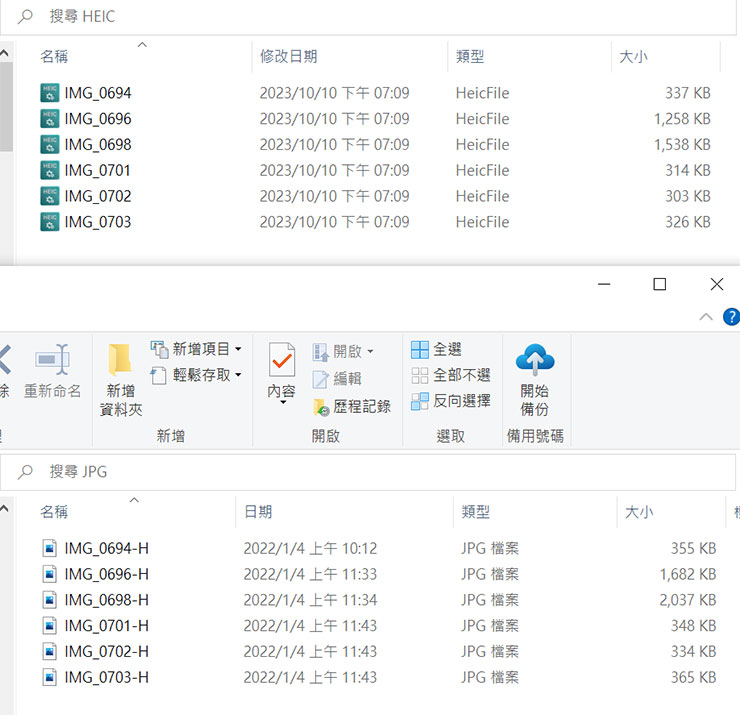
Task: Click date 2022/1/4 上午 11:34
Action: click(x=311, y=600)
